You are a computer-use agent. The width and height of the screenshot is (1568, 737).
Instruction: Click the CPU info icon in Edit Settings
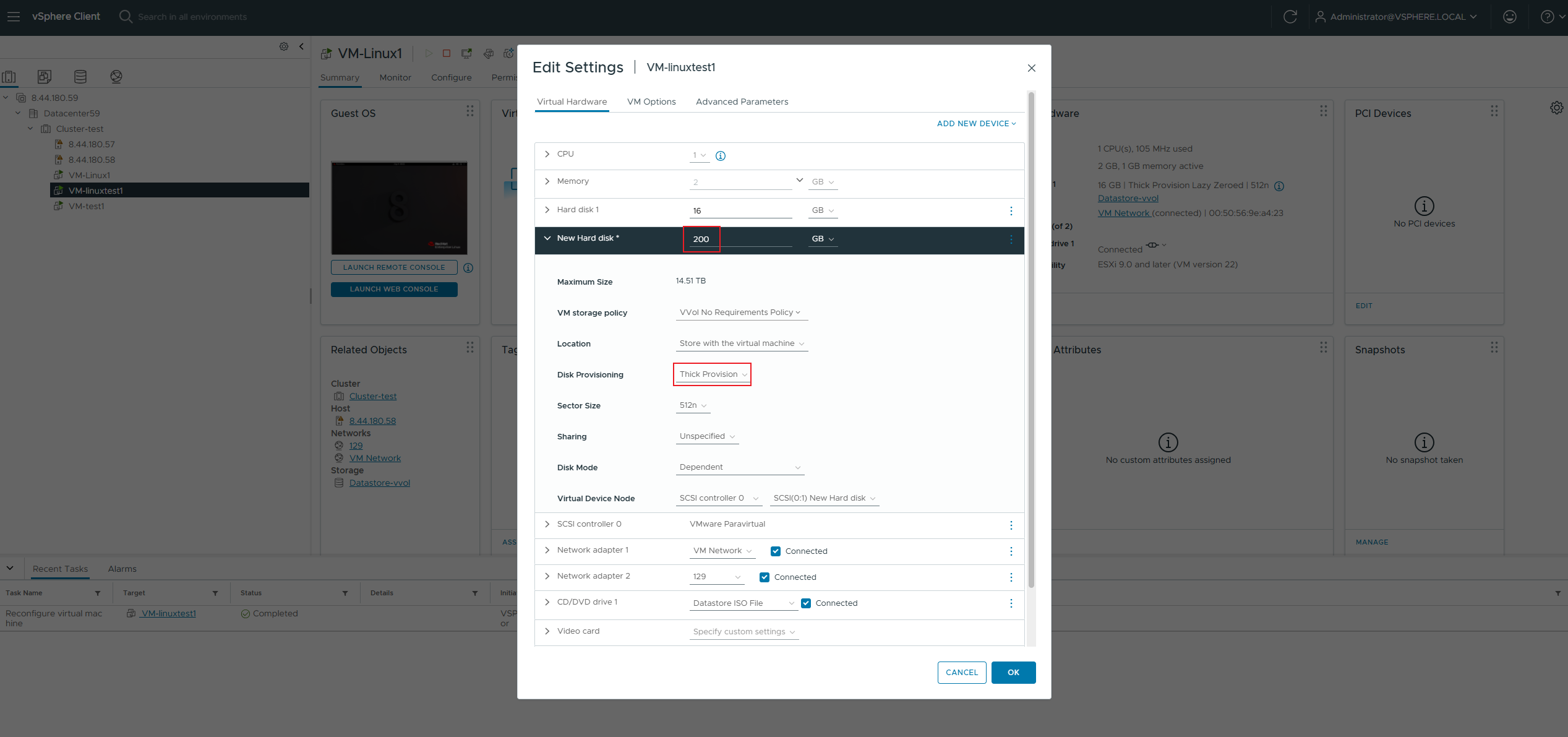721,156
